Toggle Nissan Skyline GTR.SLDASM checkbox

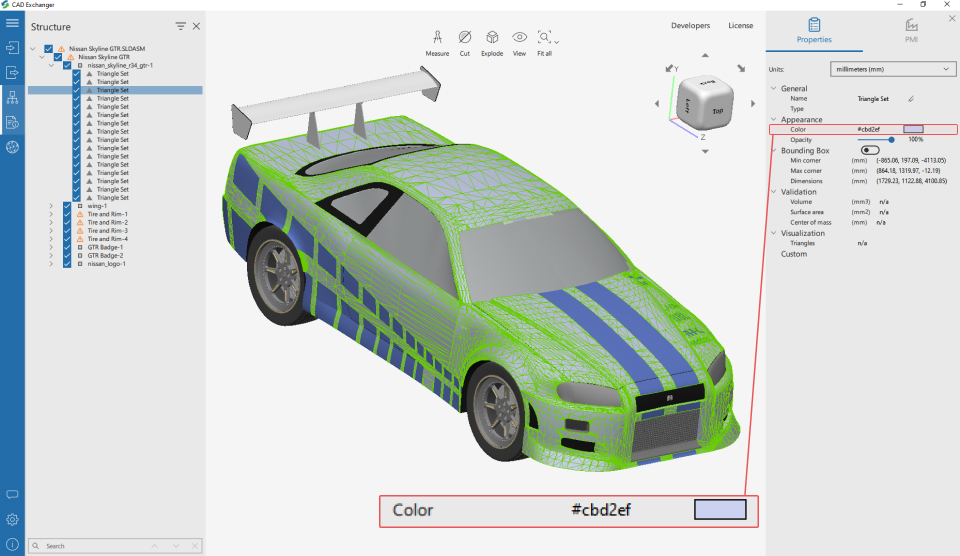48,48
